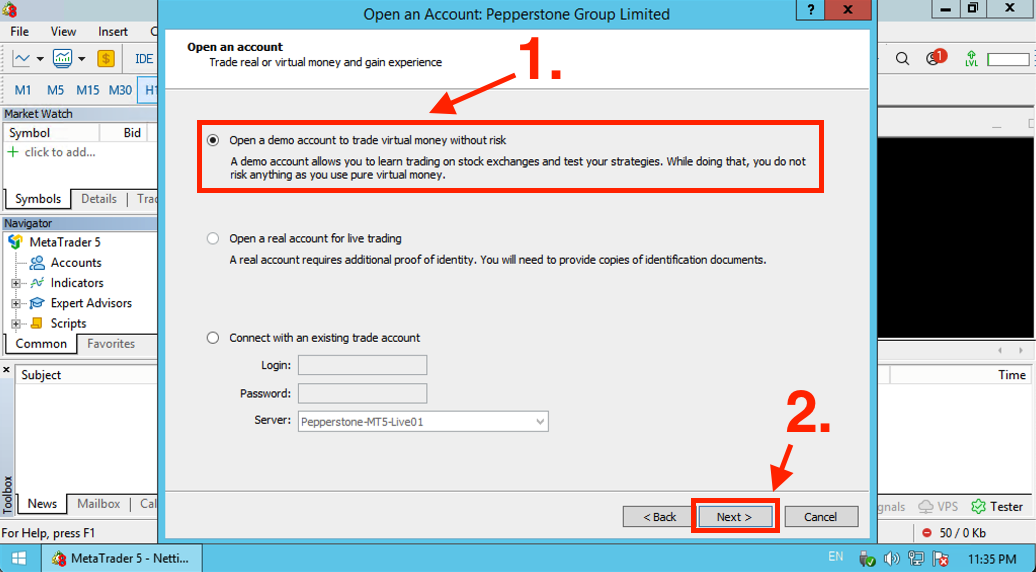
Task: Expand the Scripts tree node
Action: [16, 324]
